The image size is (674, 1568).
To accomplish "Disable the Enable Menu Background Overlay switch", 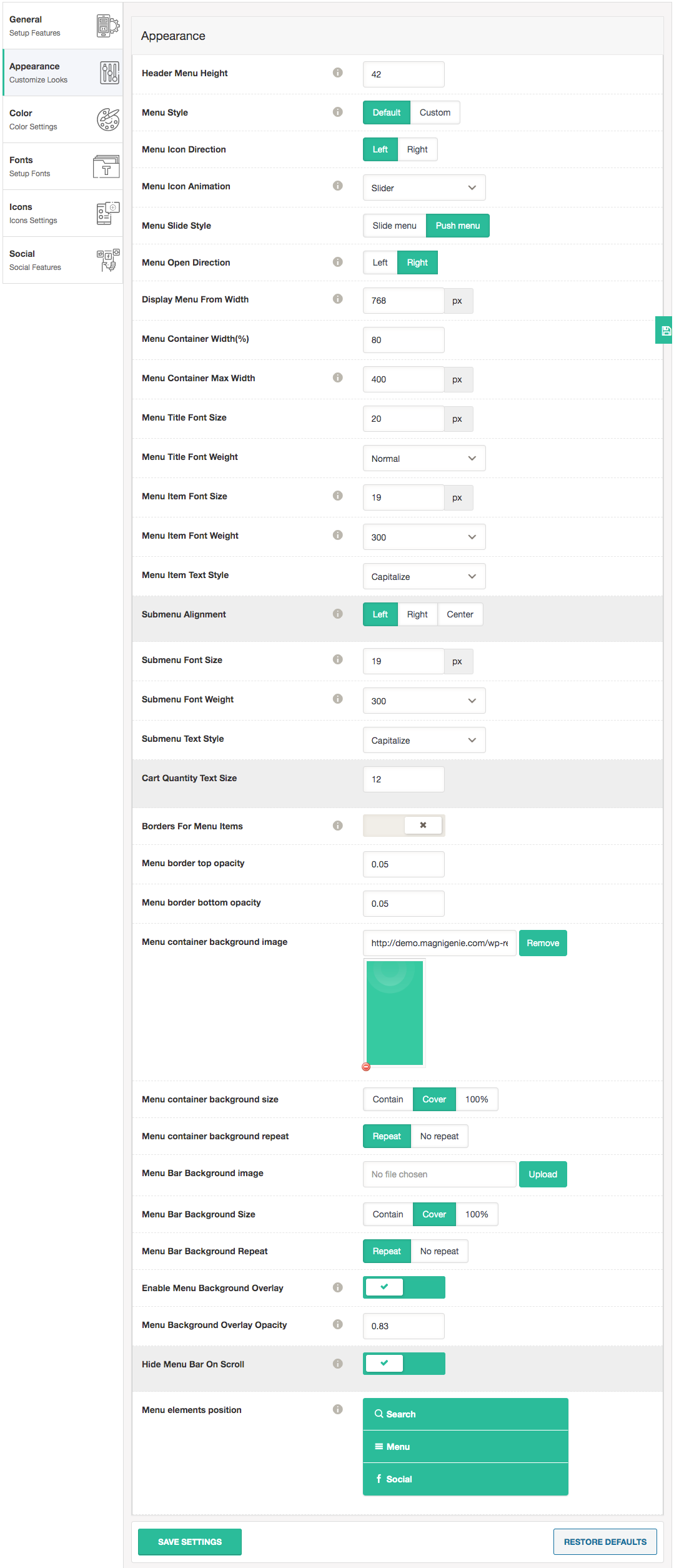I will [x=404, y=1287].
